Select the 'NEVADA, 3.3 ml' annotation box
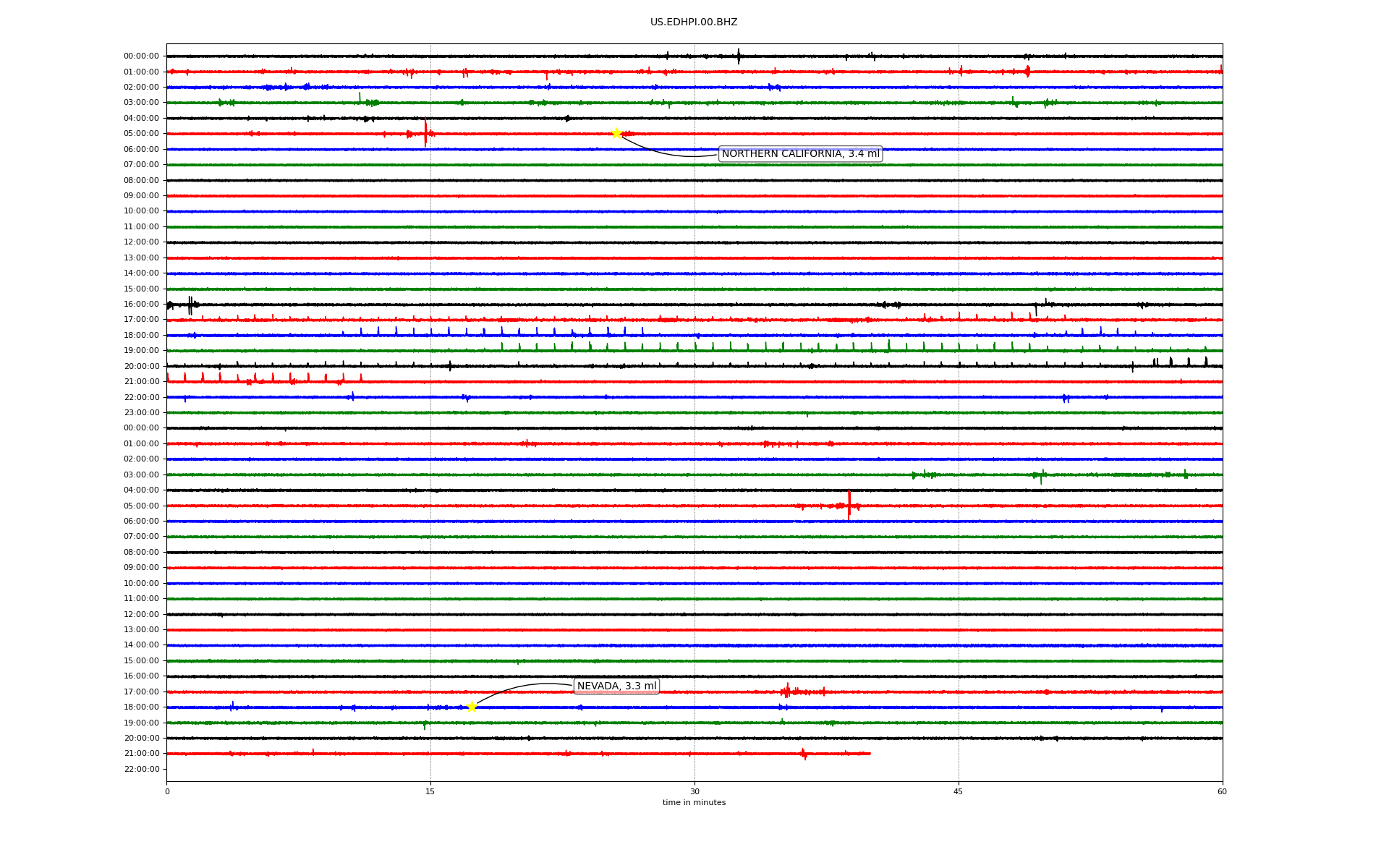This screenshot has width=1389, height=868. pyautogui.click(x=616, y=686)
